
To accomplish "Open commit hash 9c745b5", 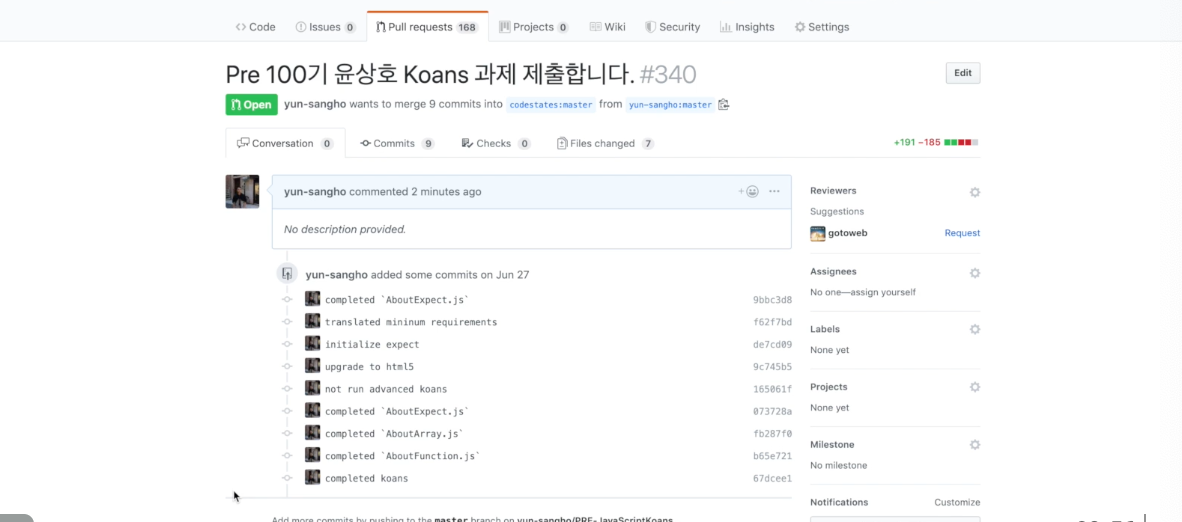I will pyautogui.click(x=773, y=367).
